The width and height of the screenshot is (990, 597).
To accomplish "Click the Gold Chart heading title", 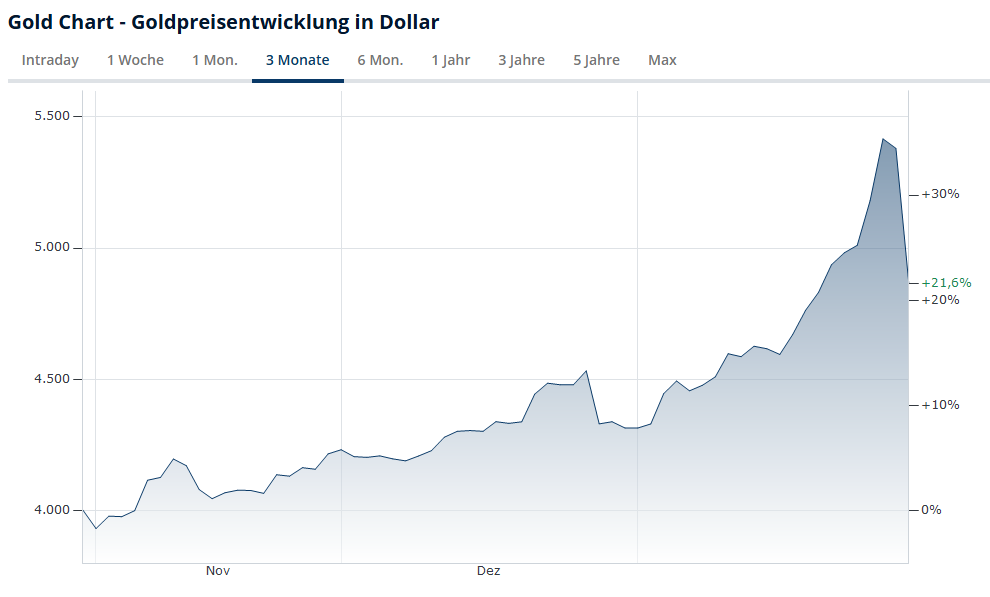I will [223, 21].
